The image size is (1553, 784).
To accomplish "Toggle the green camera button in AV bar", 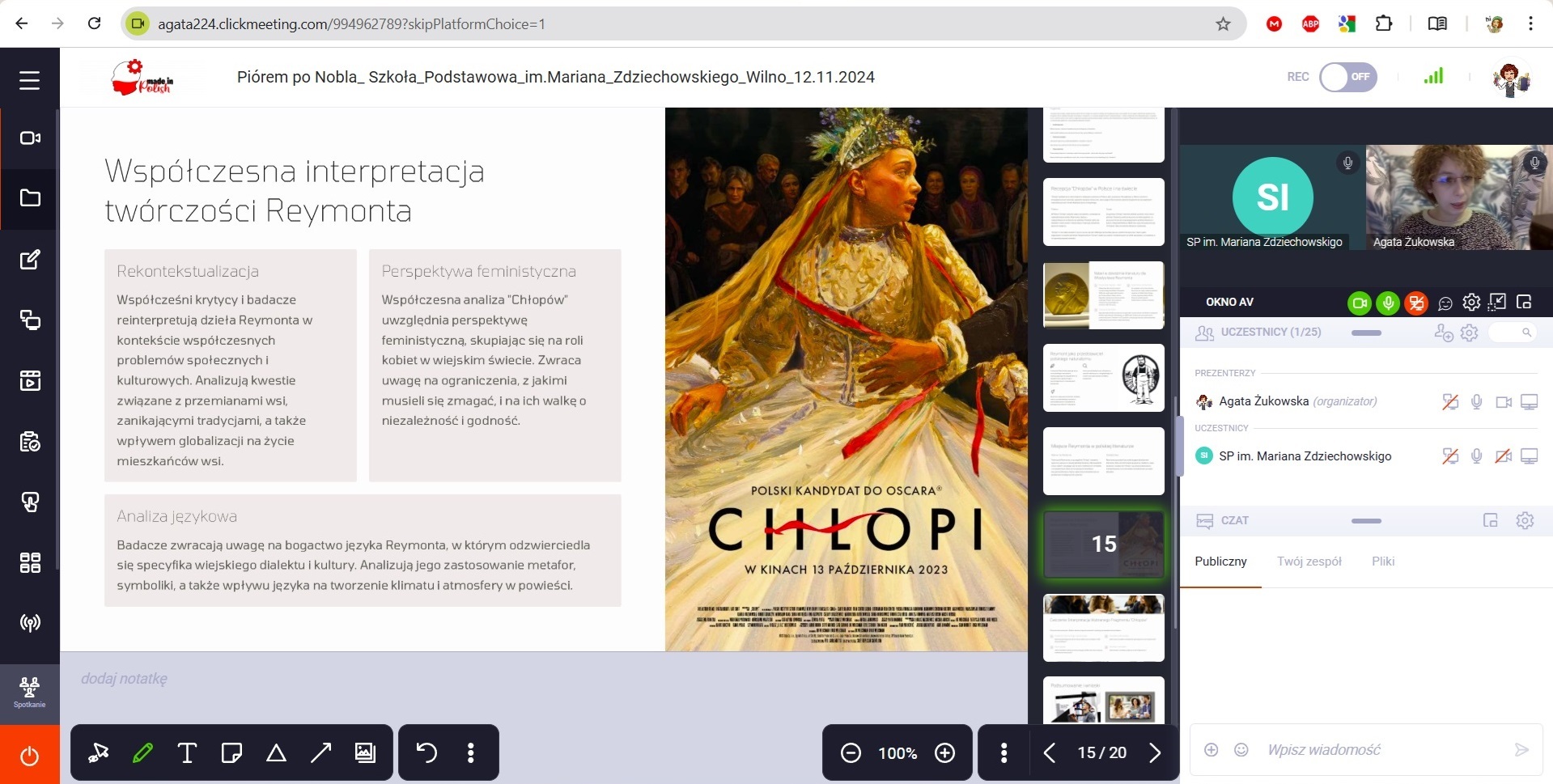I will (1360, 303).
